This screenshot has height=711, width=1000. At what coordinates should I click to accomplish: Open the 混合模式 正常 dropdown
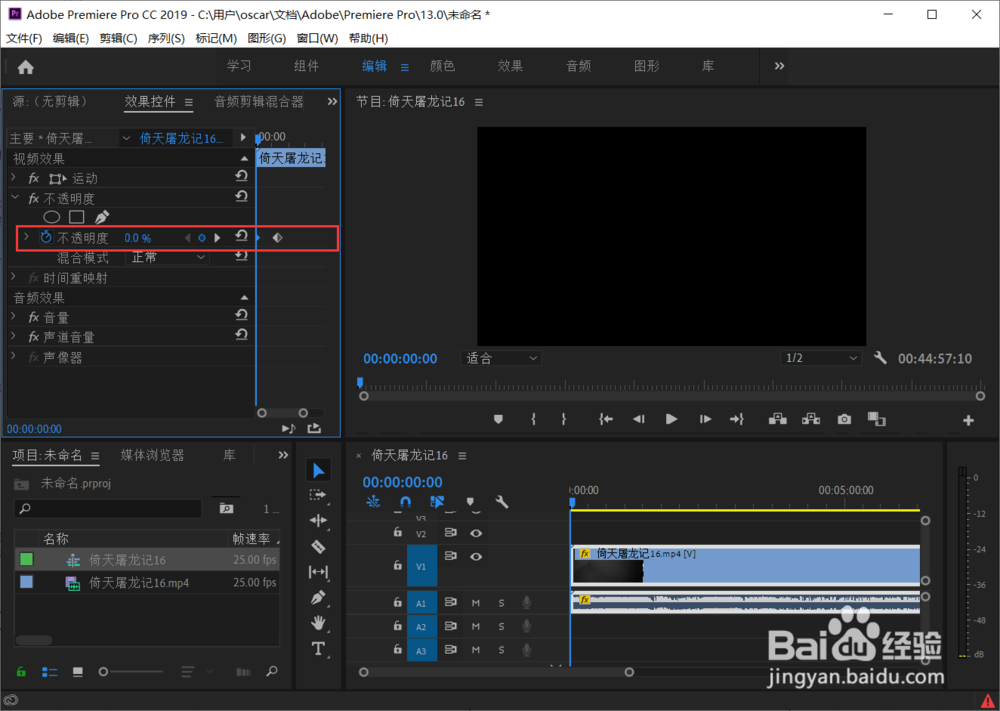[x=168, y=257]
